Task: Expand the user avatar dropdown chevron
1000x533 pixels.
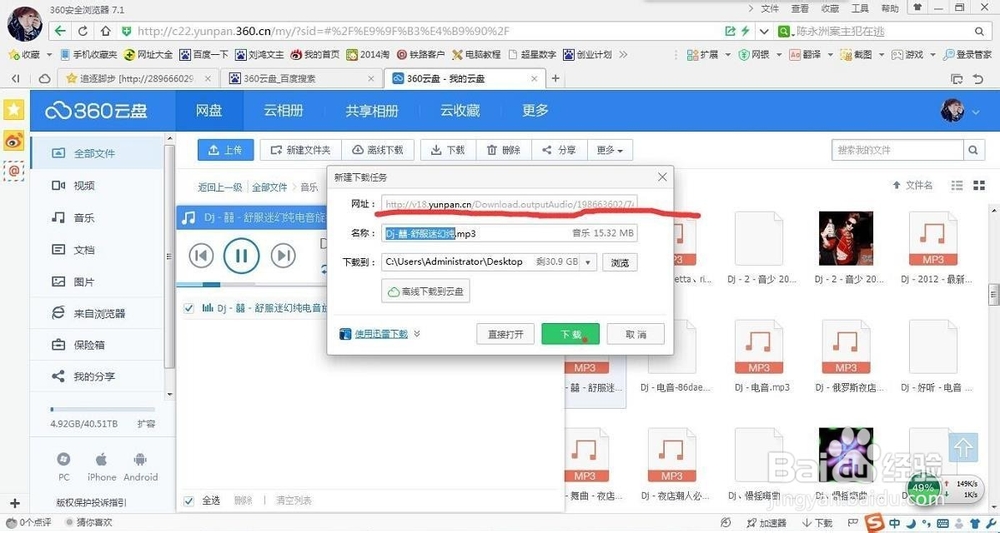Action: click(x=976, y=112)
